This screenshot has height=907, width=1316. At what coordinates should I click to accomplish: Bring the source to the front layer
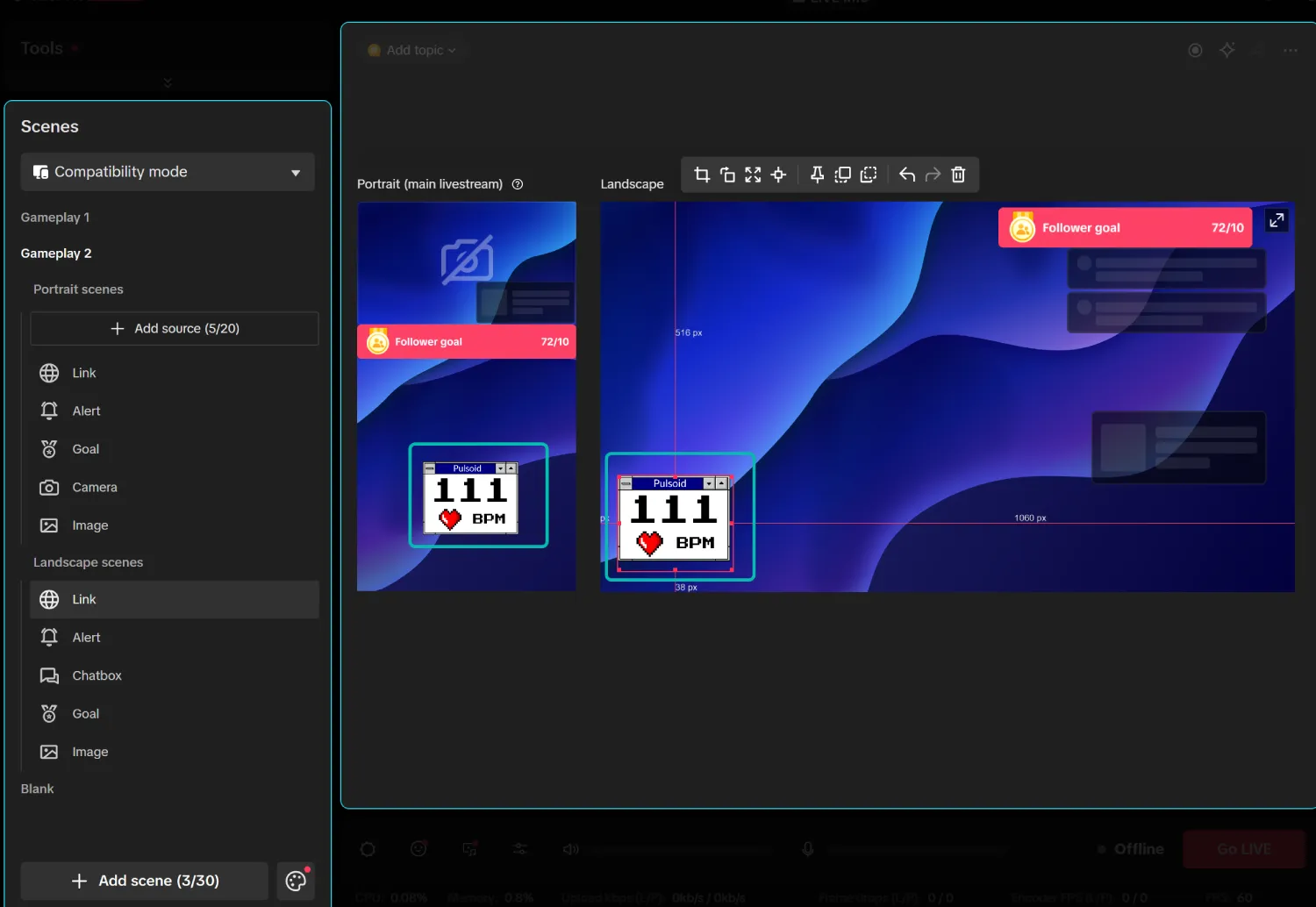tap(842, 175)
